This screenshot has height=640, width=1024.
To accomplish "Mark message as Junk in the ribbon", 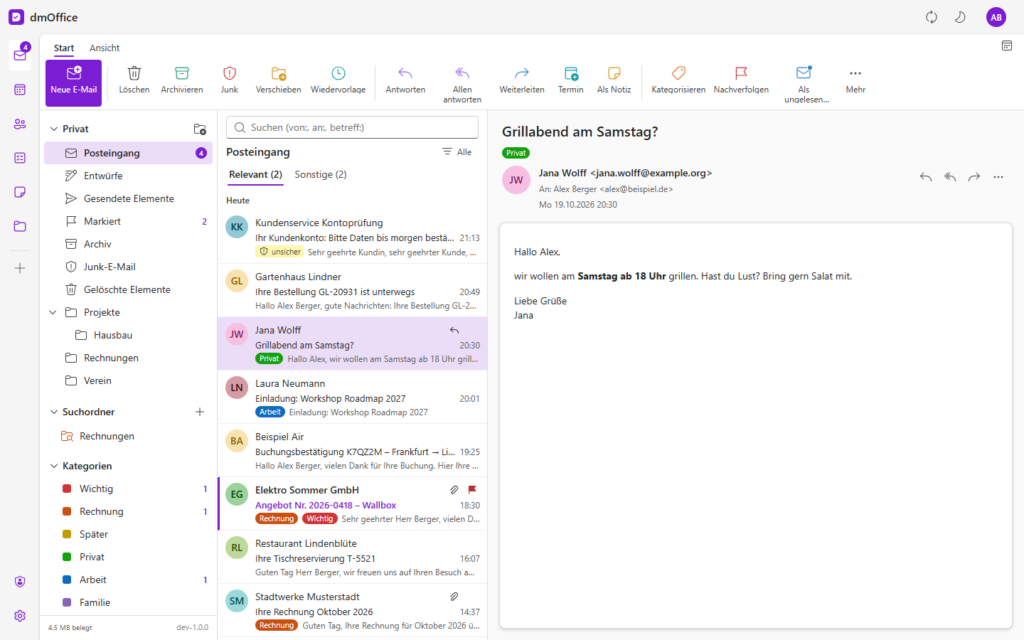I will [x=229, y=81].
